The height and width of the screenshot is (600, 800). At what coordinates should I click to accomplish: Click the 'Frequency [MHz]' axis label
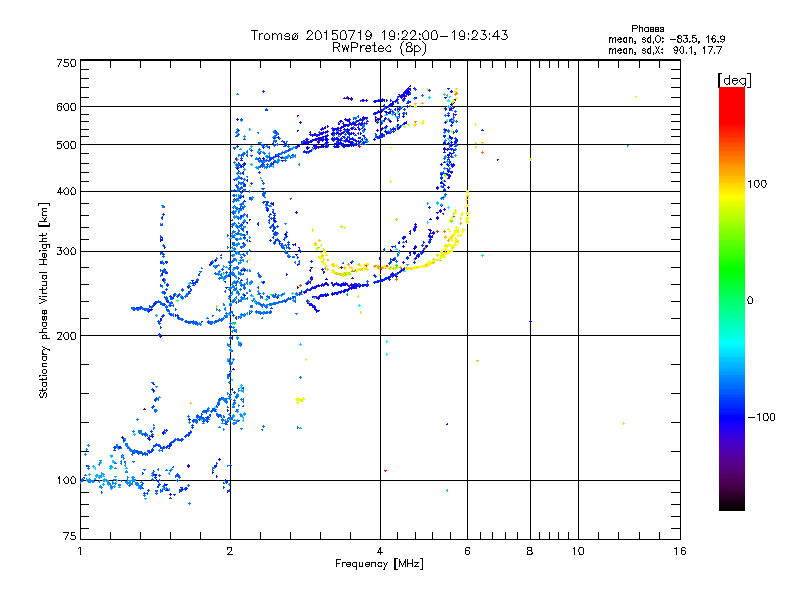(x=379, y=564)
